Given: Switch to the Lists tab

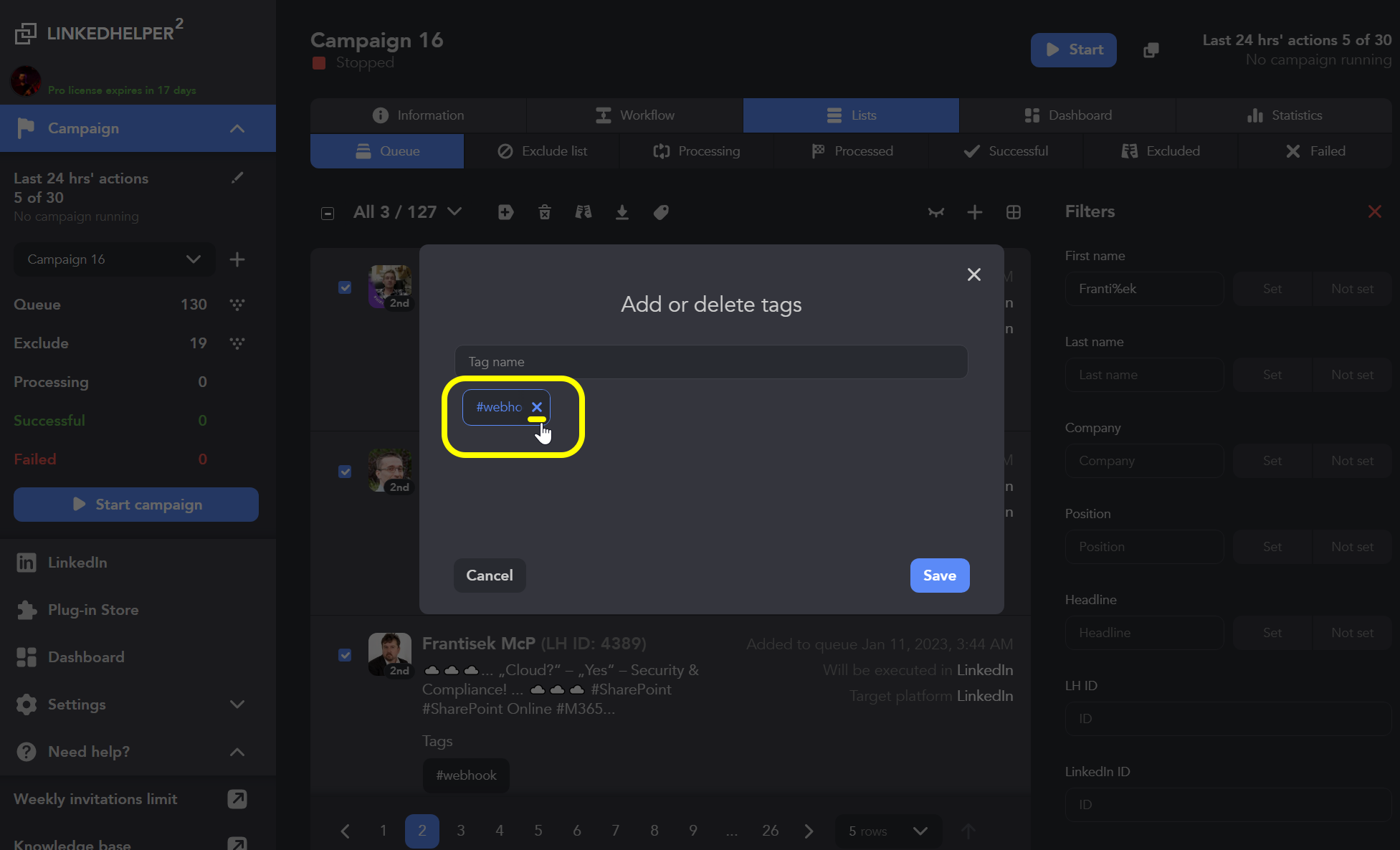Looking at the screenshot, I should point(851,115).
